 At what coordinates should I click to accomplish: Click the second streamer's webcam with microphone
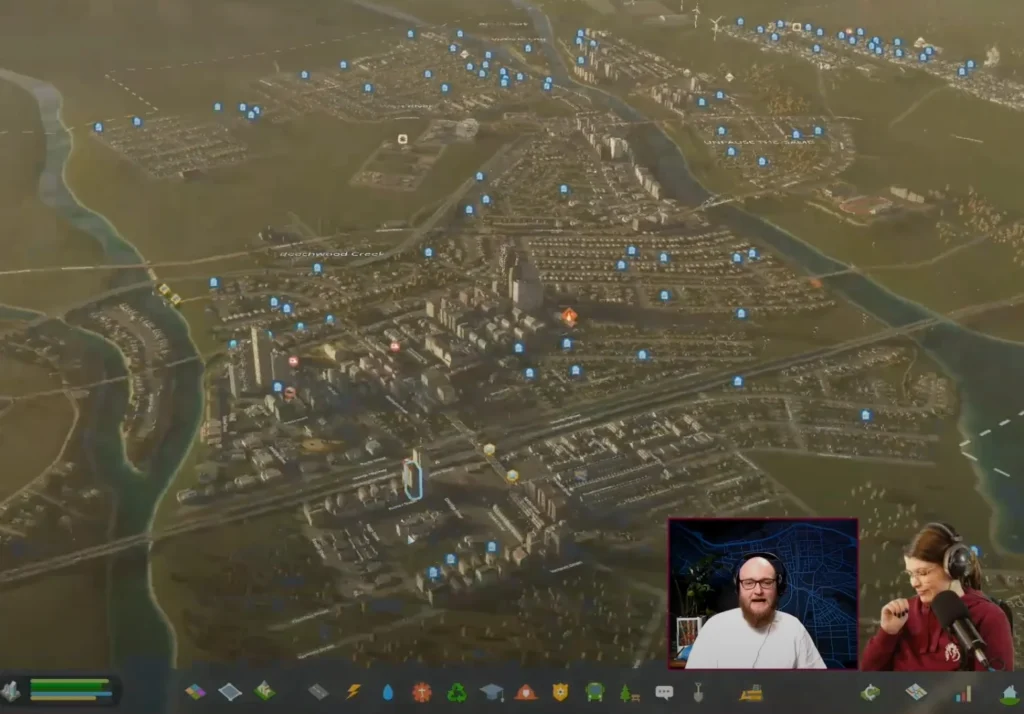click(x=940, y=596)
